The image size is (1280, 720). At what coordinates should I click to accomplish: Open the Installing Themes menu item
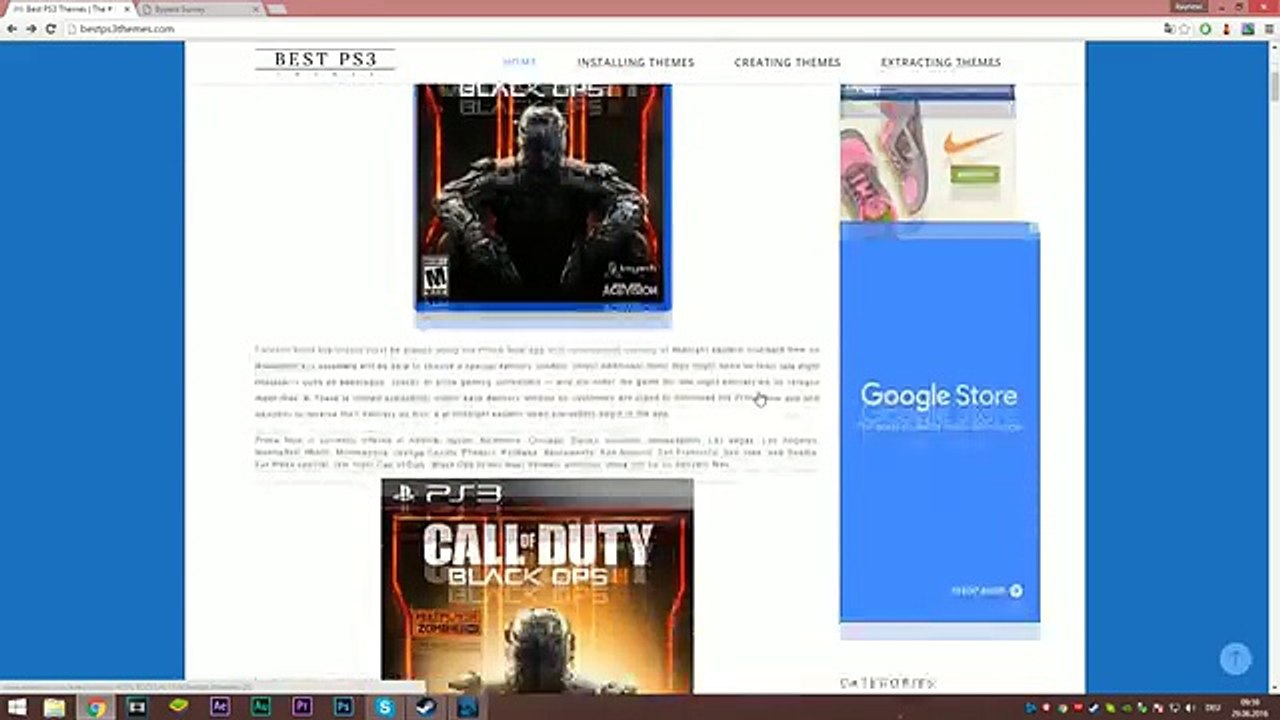(x=636, y=62)
